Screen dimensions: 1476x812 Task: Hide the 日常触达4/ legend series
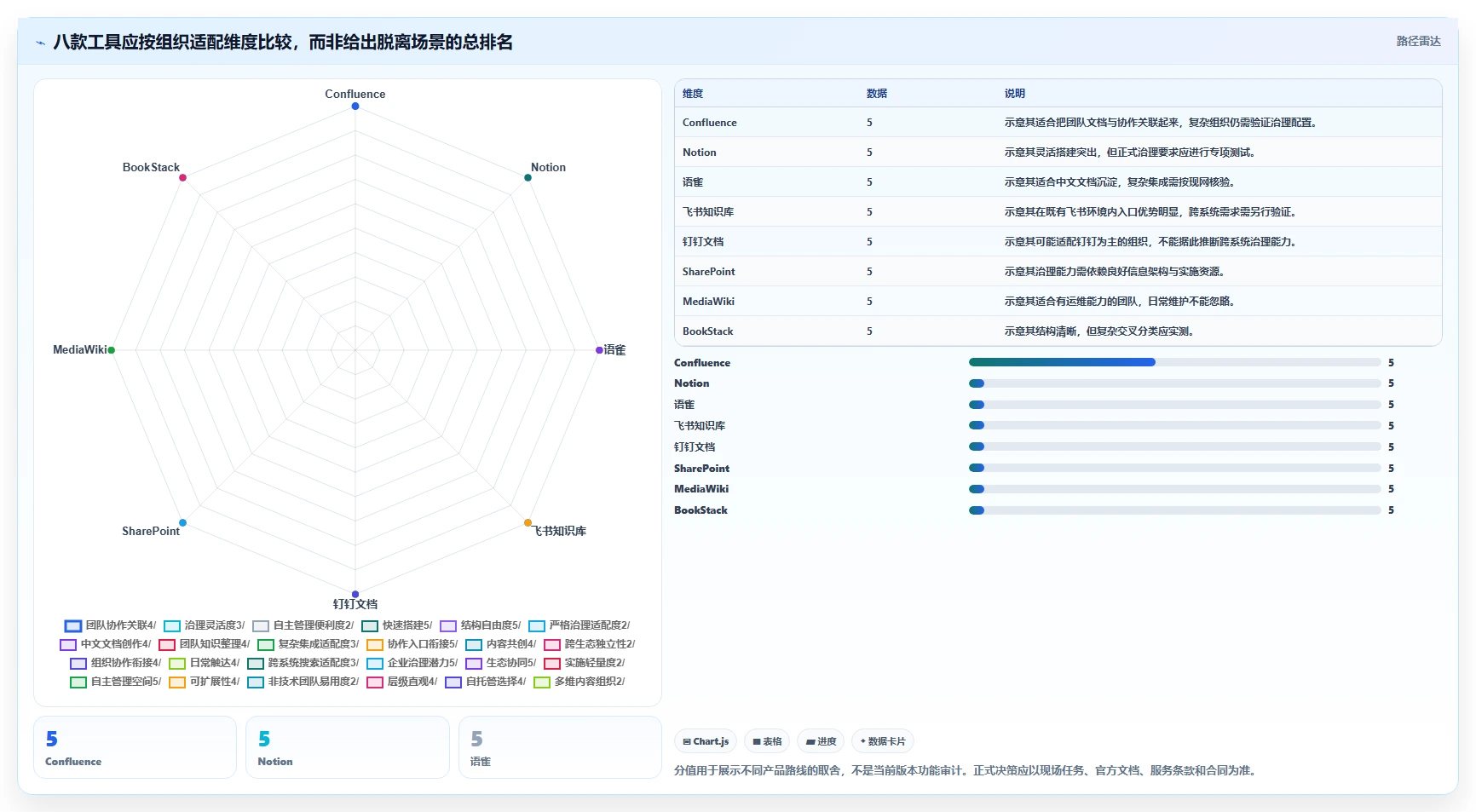205,663
